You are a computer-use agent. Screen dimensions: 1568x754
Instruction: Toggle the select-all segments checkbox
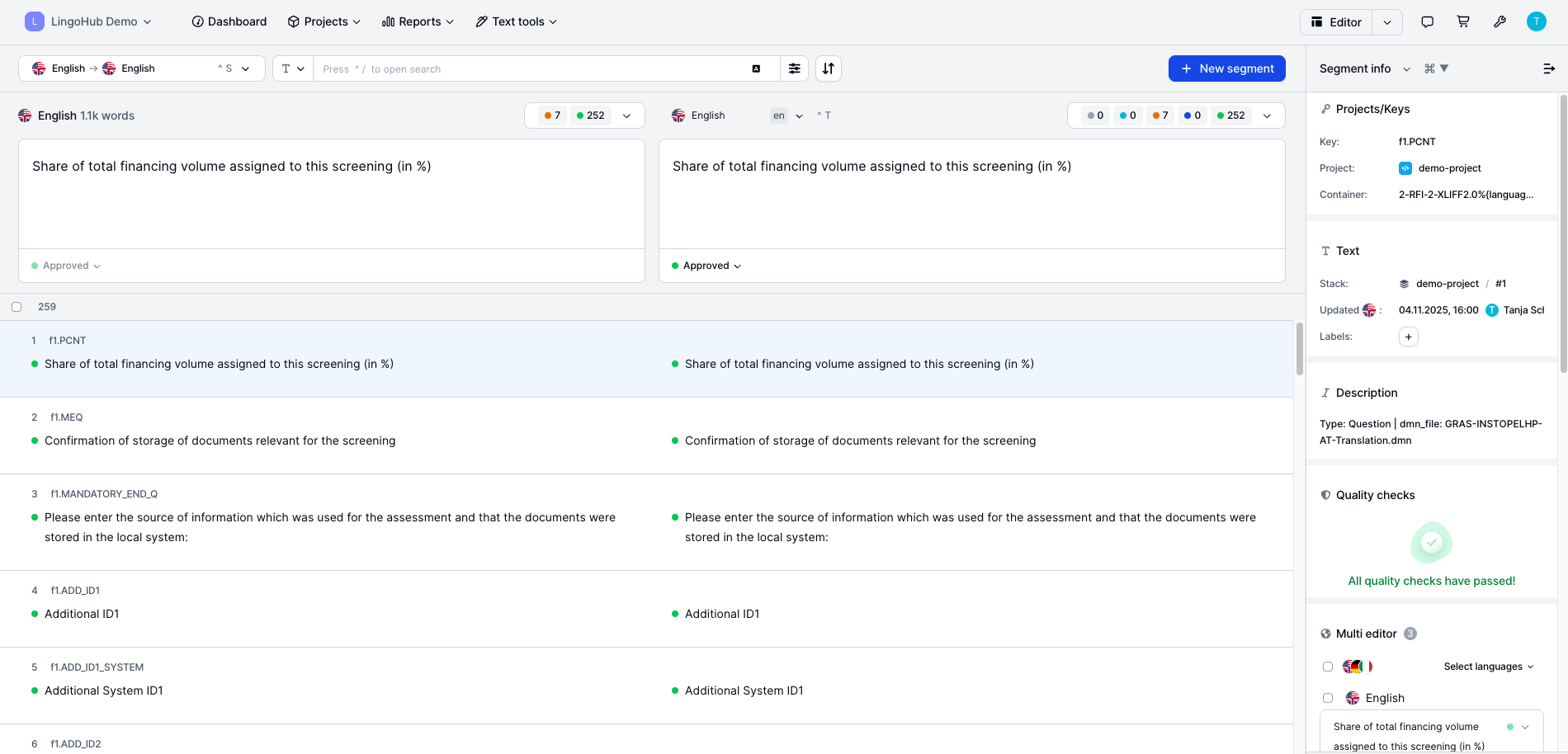pos(17,307)
